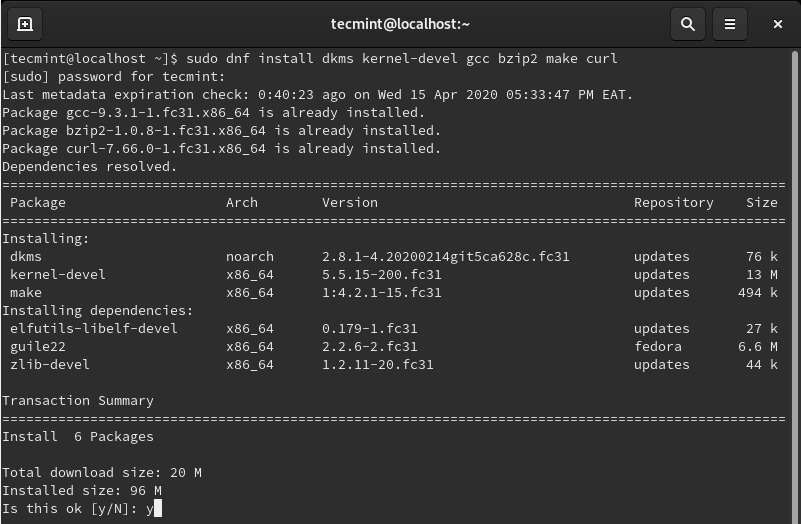Viewport: 801px width, 524px height.
Task: Click the fedora repository entry
Action: tap(657, 347)
